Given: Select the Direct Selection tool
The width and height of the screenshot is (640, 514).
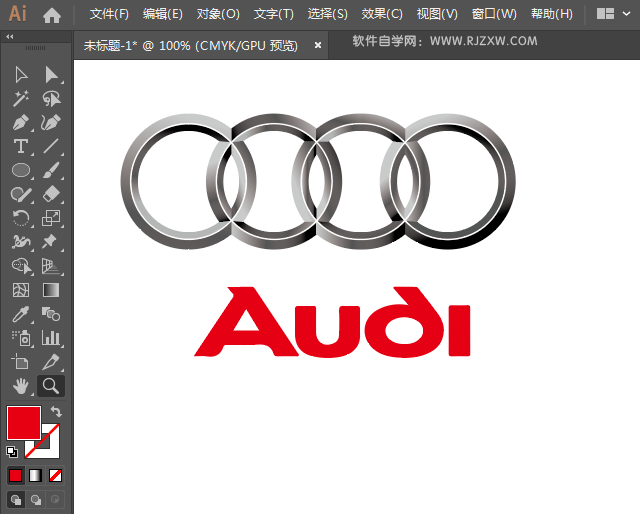Looking at the screenshot, I should [x=51, y=75].
